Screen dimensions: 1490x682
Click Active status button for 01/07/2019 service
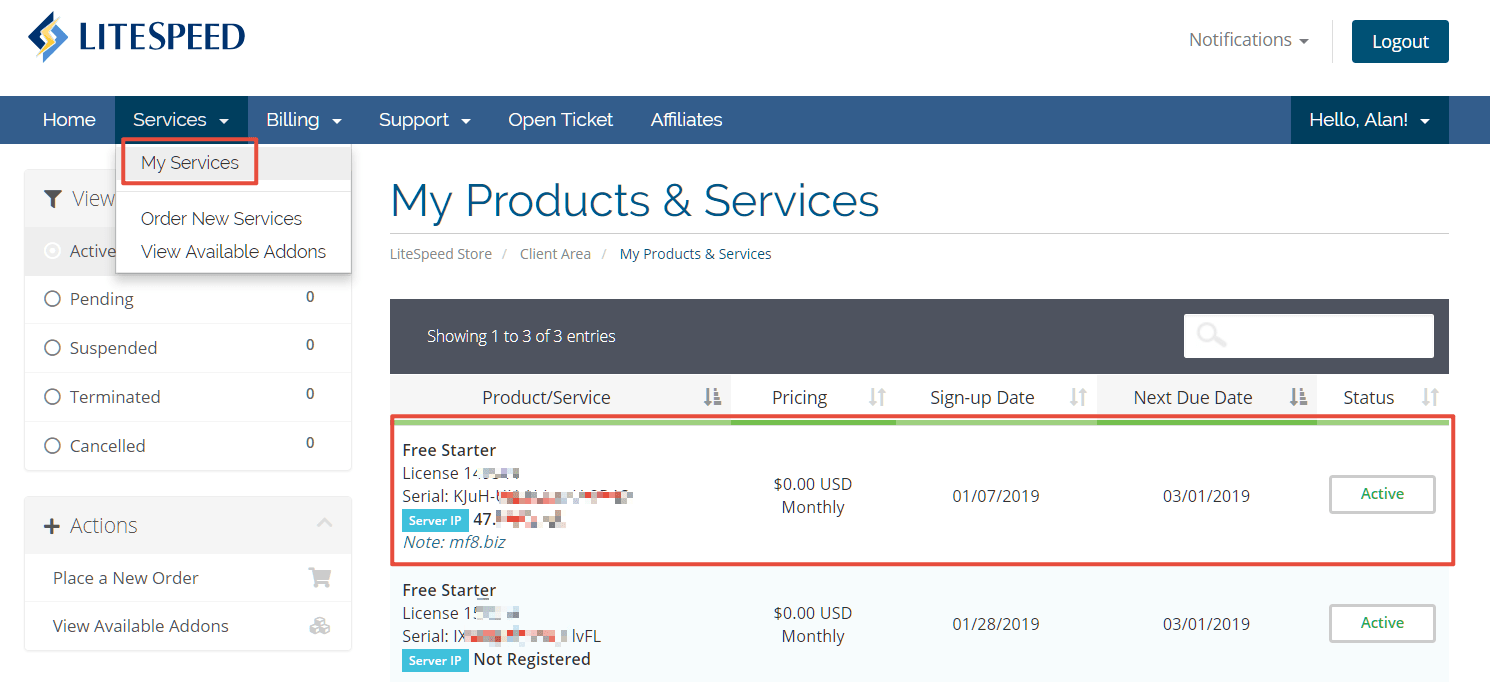[1382, 494]
